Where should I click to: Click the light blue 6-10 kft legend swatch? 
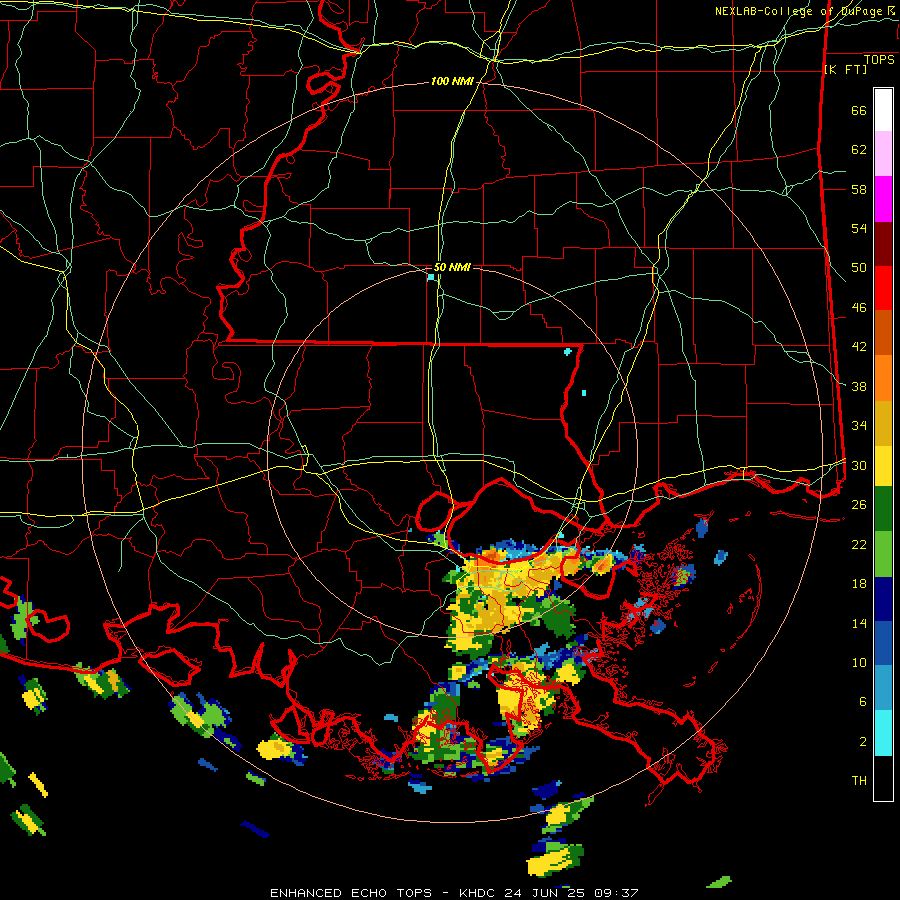(x=883, y=688)
